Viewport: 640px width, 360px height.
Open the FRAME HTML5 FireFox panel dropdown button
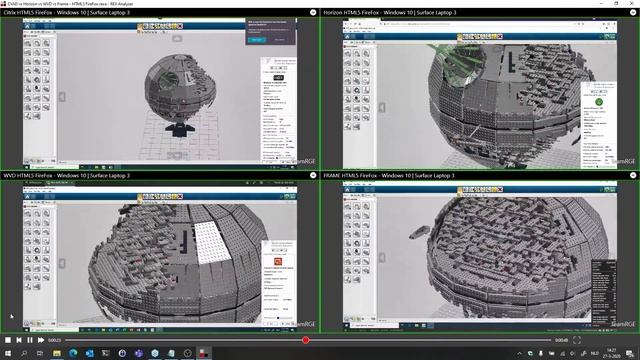(x=633, y=176)
